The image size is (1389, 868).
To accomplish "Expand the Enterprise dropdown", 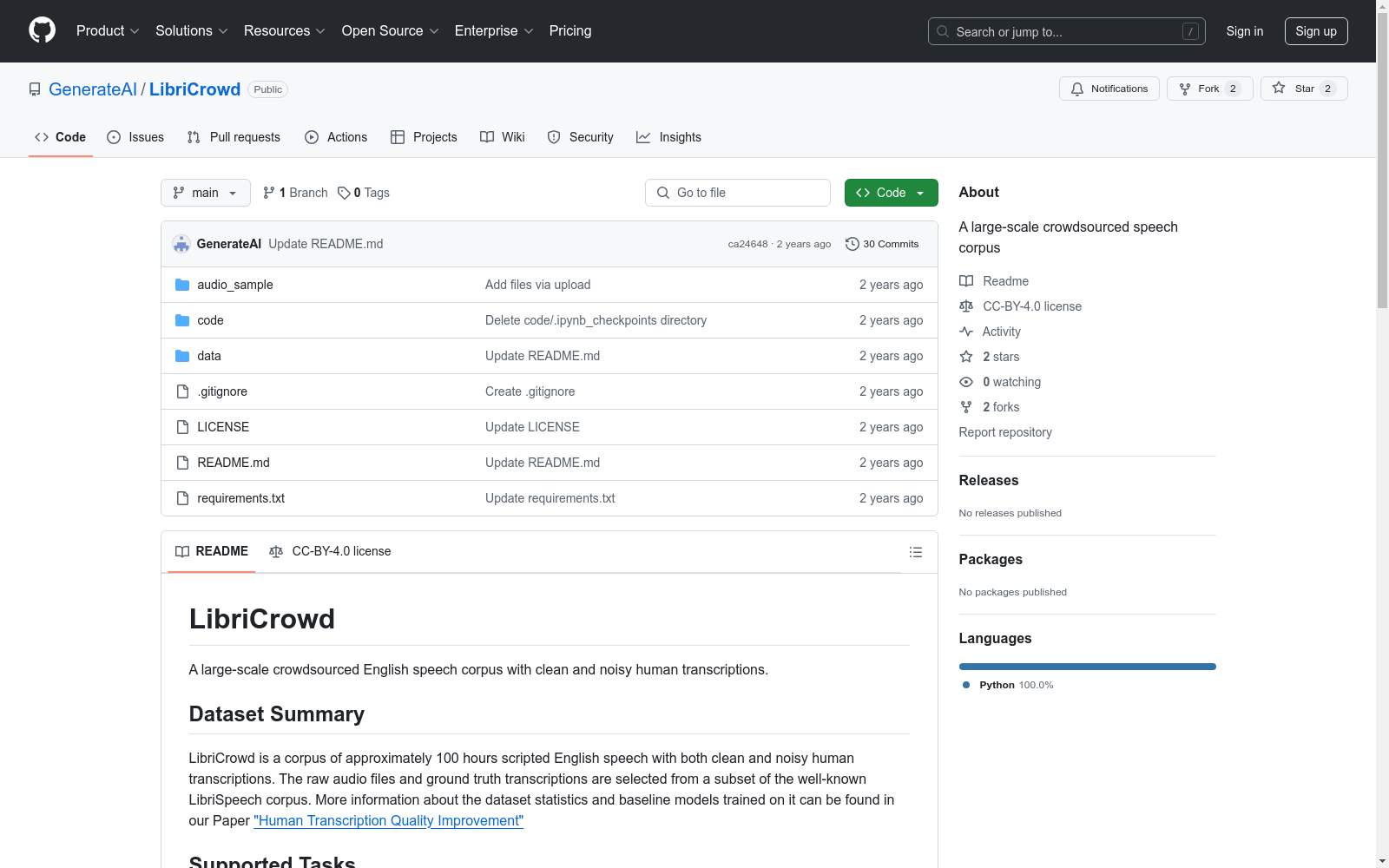I will 494,30.
